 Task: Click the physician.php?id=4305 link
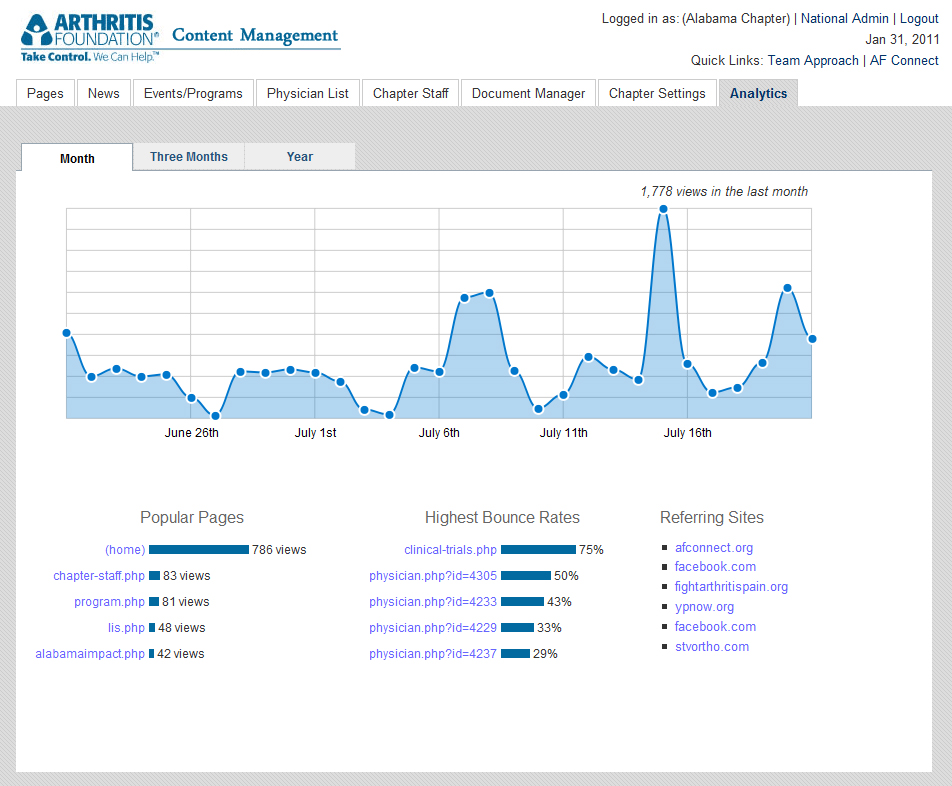(x=433, y=575)
